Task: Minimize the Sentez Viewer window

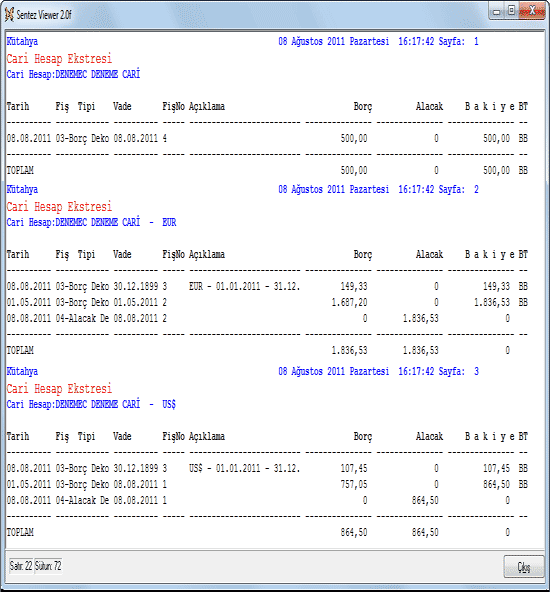Action: point(497,12)
